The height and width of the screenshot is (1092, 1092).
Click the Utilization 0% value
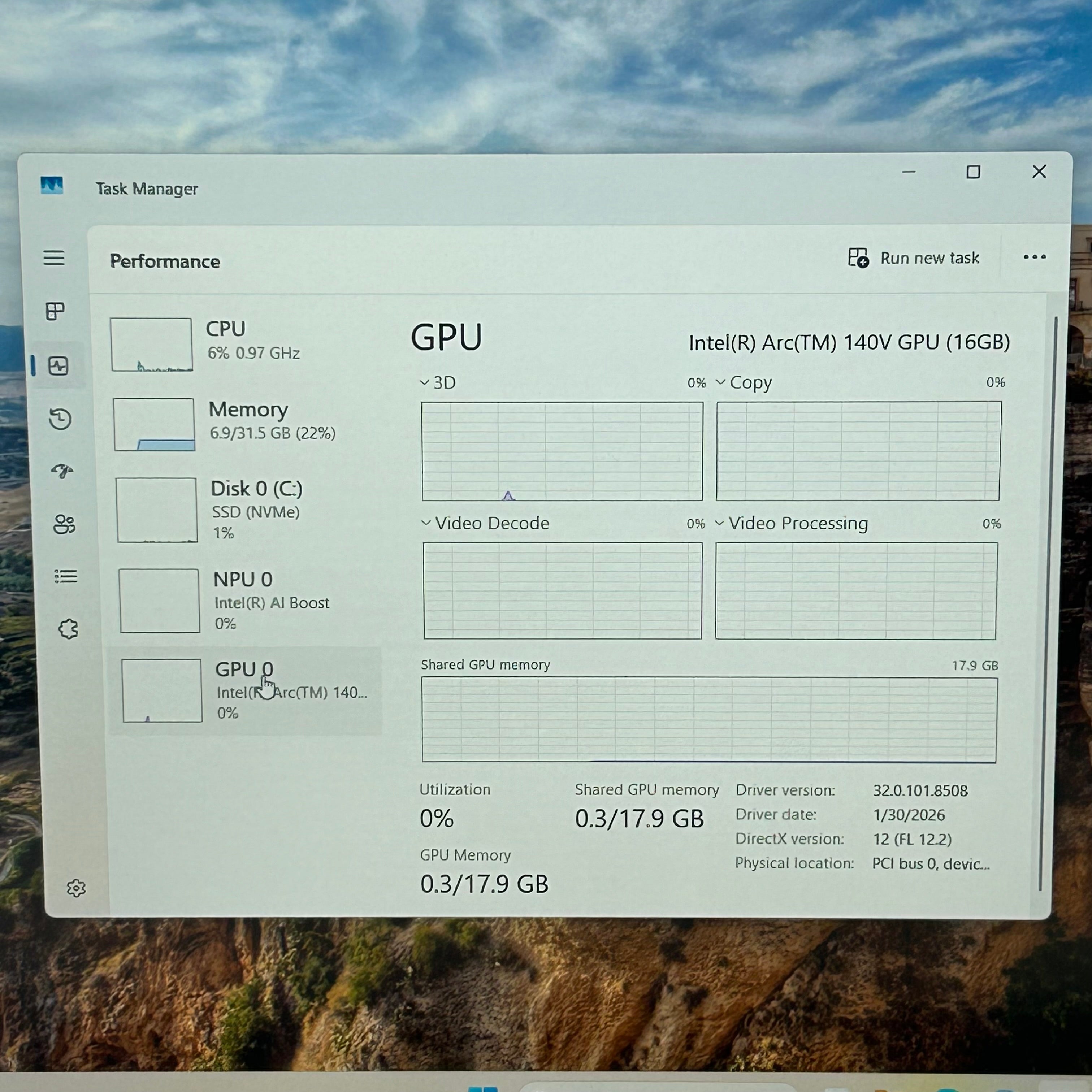coord(436,818)
